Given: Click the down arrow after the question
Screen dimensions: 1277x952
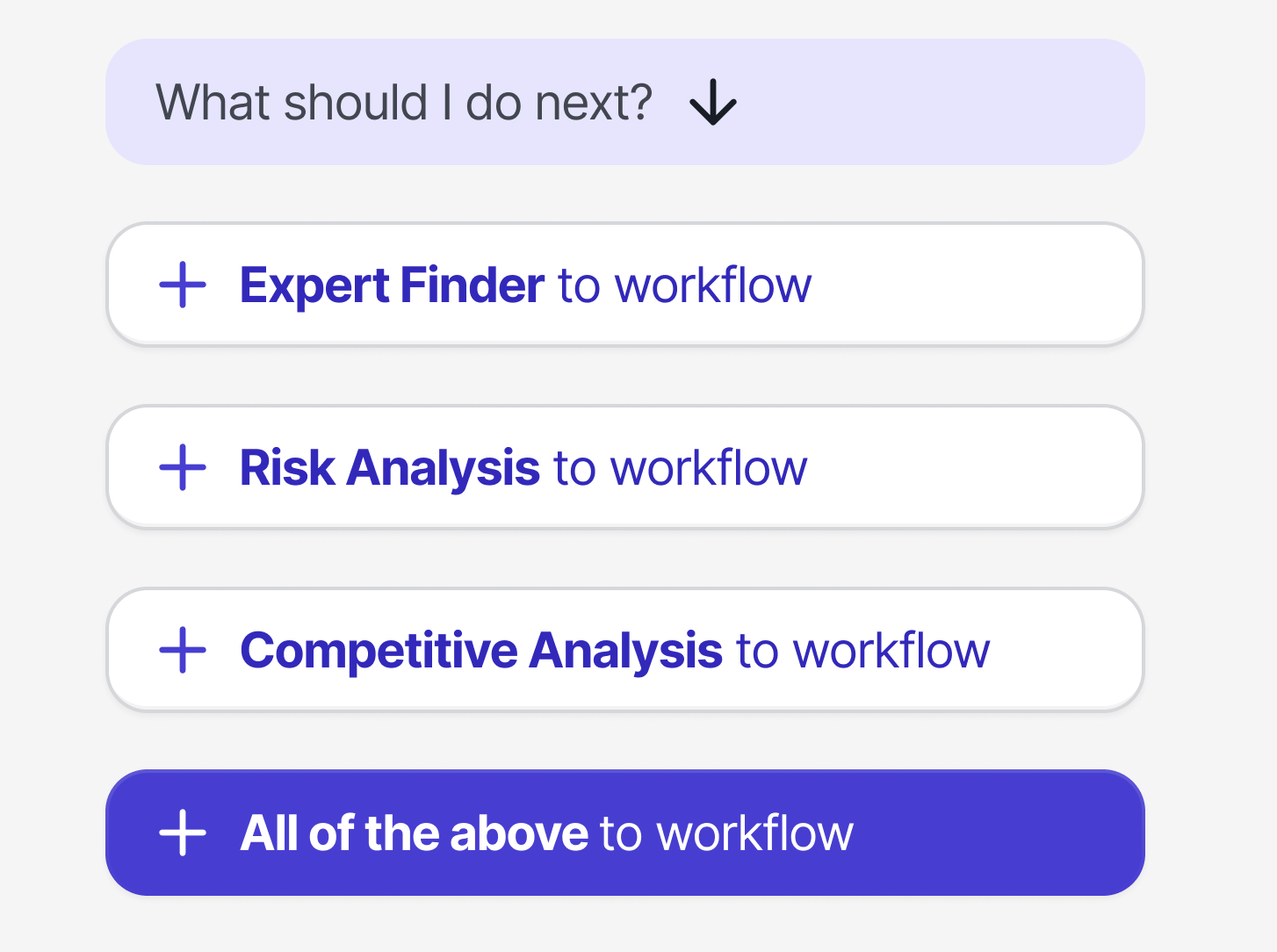Looking at the screenshot, I should tap(712, 103).
